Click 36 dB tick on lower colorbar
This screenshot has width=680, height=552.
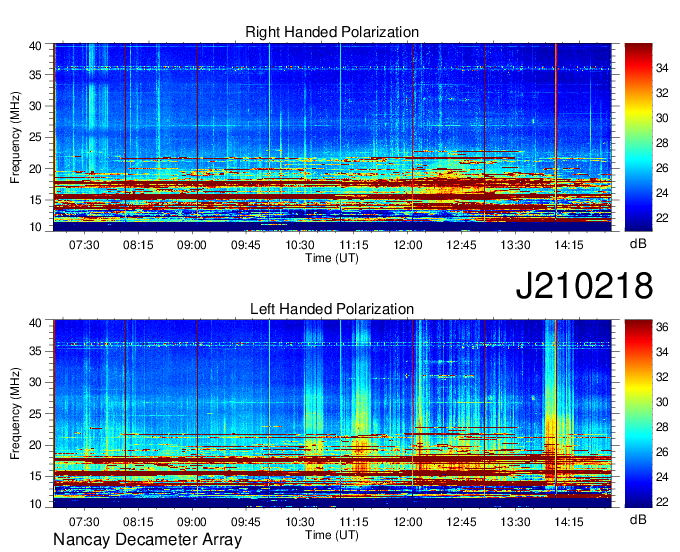pyautogui.click(x=662, y=327)
